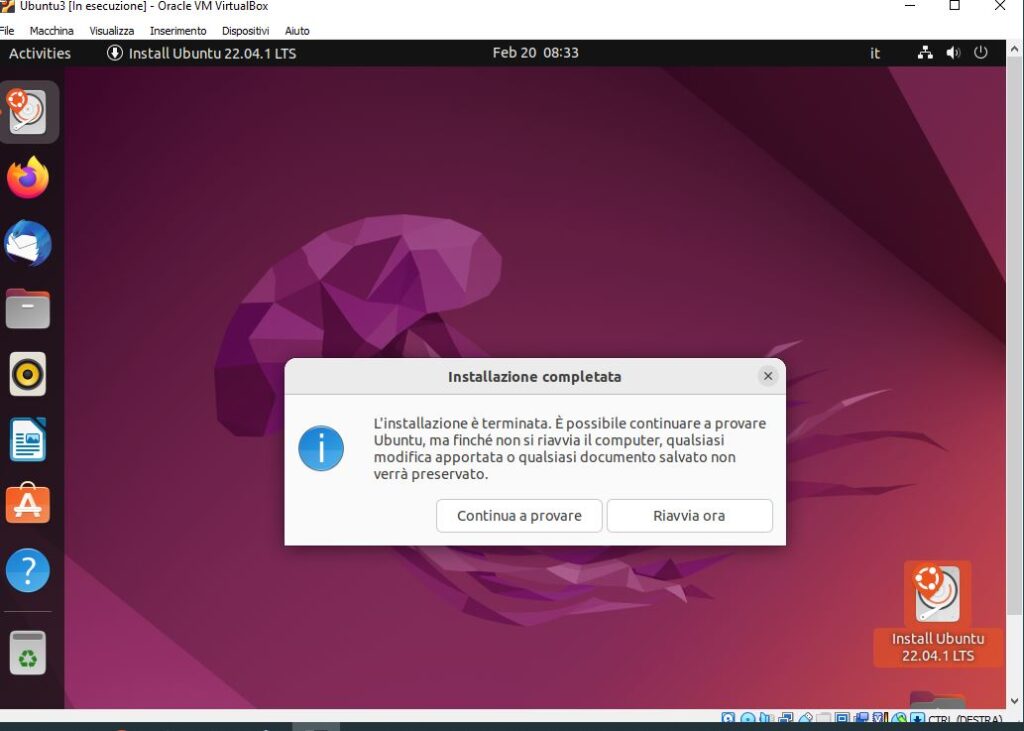Maximize the VirtualBox window
This screenshot has height=731, width=1024.
(x=954, y=6)
